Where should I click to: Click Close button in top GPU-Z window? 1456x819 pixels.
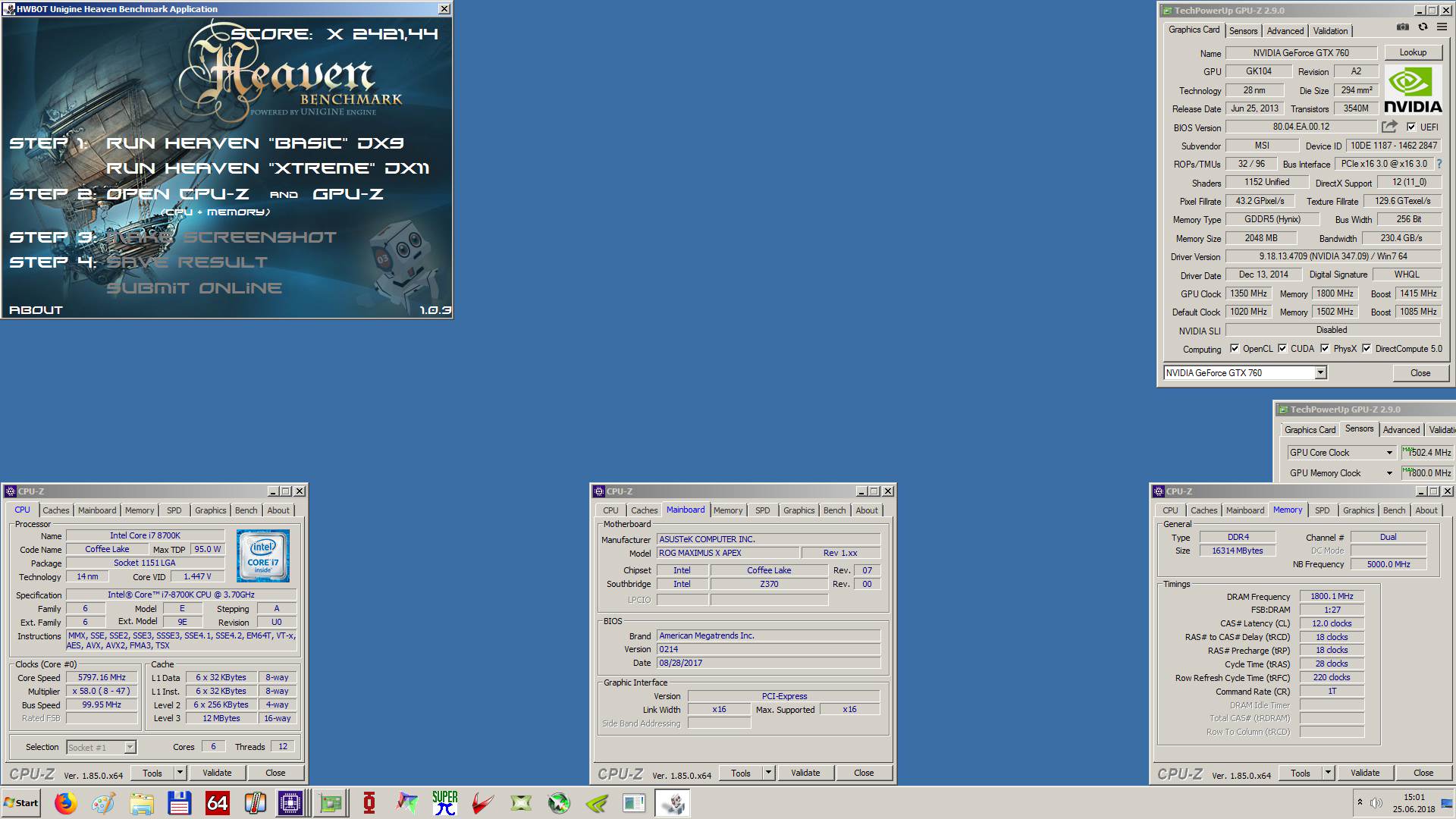(1420, 373)
